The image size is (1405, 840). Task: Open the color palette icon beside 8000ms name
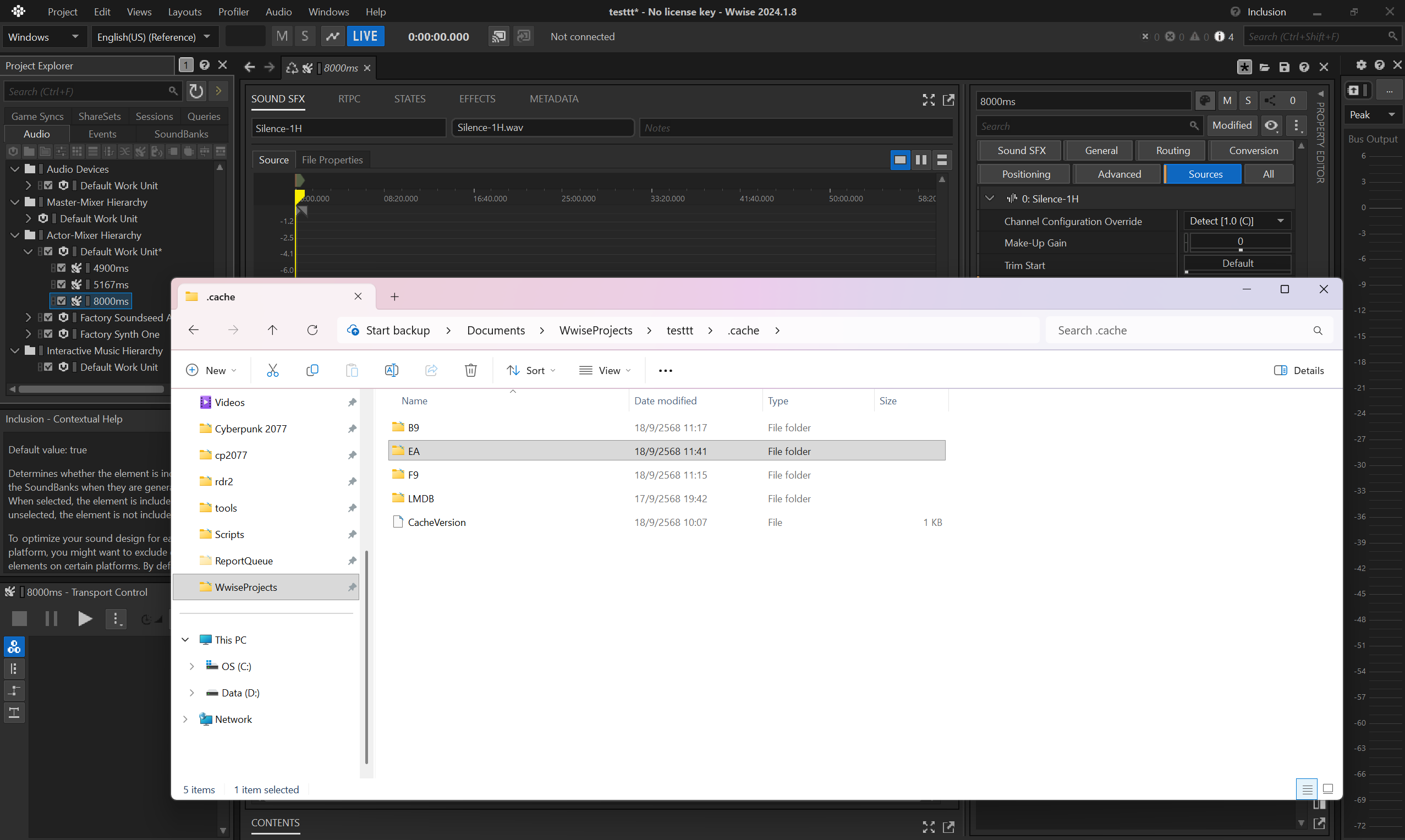click(1205, 101)
